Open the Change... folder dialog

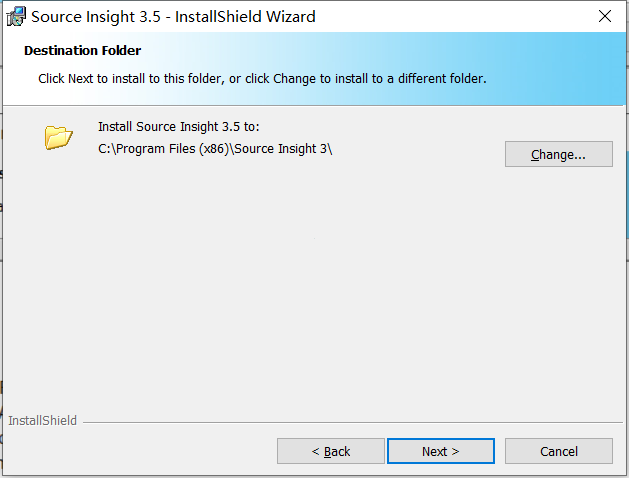[x=558, y=154]
